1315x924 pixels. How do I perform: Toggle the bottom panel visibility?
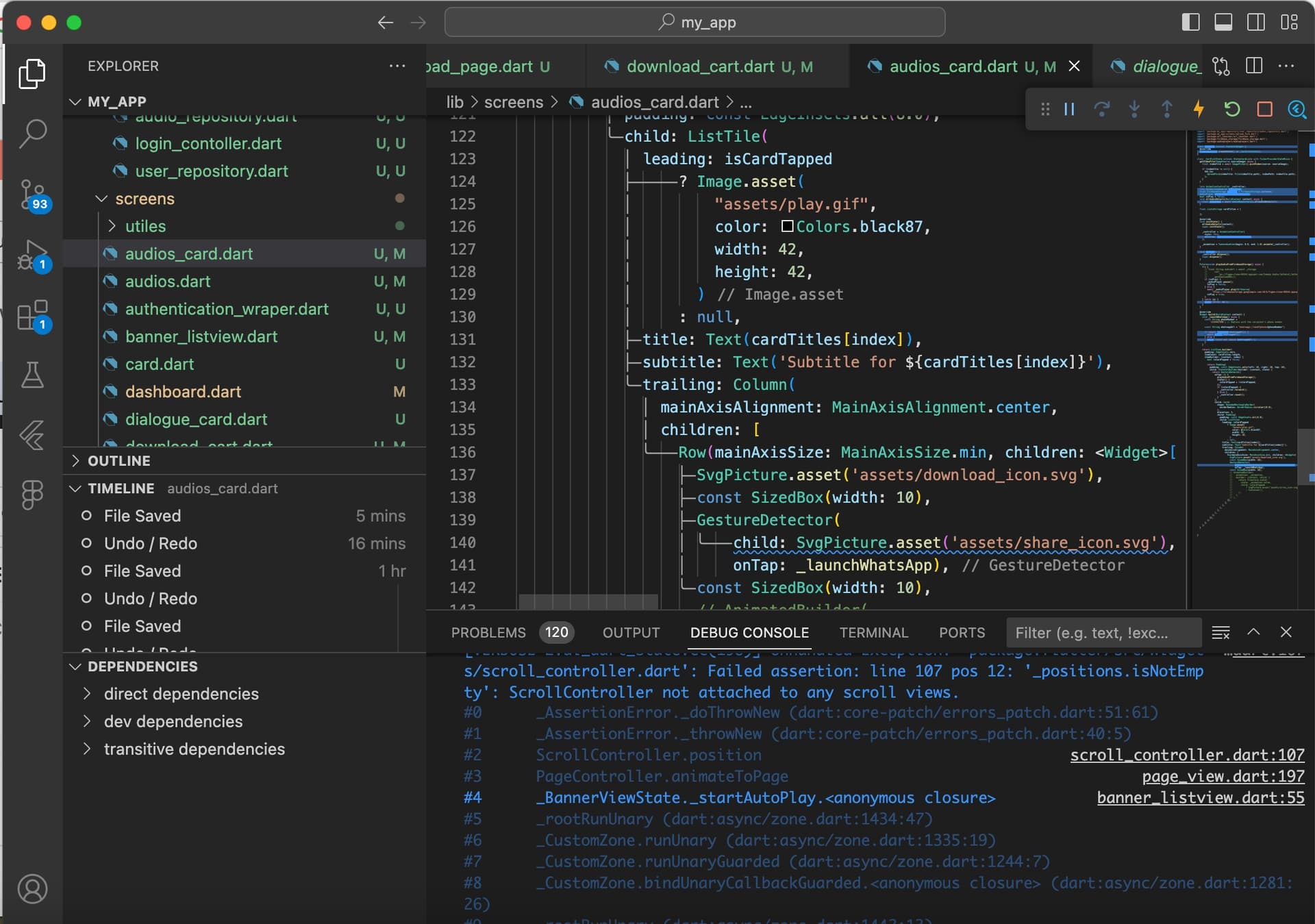(x=1223, y=23)
